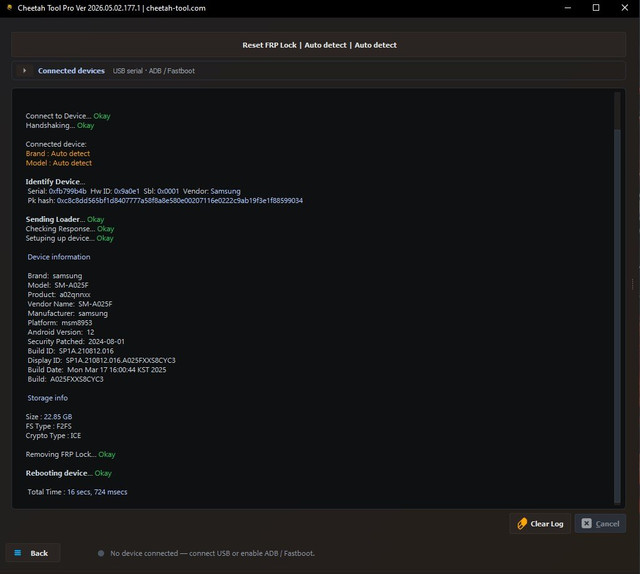The height and width of the screenshot is (574, 640).
Task: Click the 'Removing FRP Lock... Okay' line
Action: [70, 454]
